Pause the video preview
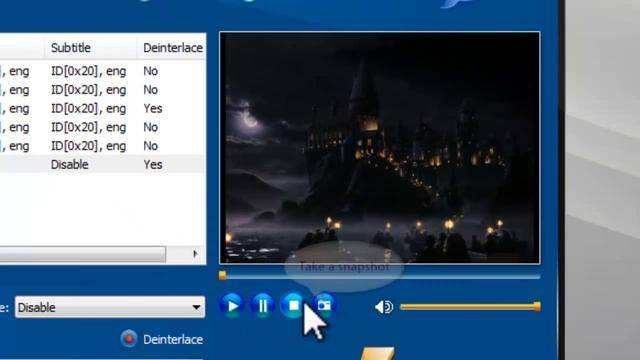Image resolution: width=640 pixels, height=360 pixels. [262, 305]
